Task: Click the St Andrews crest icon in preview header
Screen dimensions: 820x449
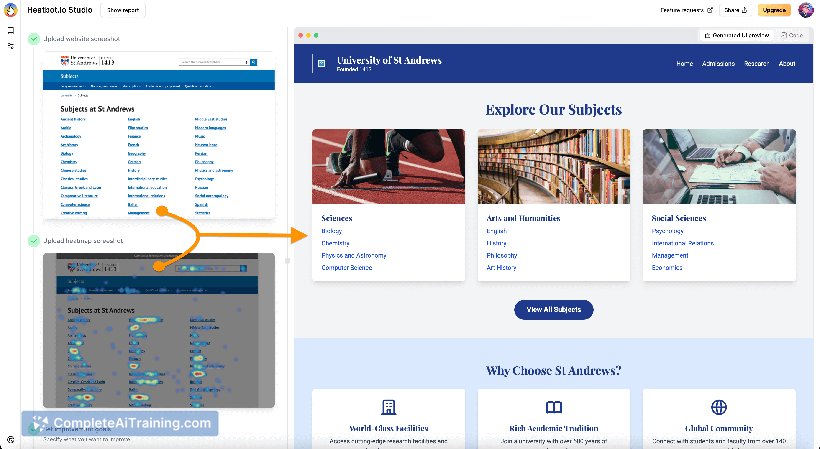Action: click(x=322, y=63)
